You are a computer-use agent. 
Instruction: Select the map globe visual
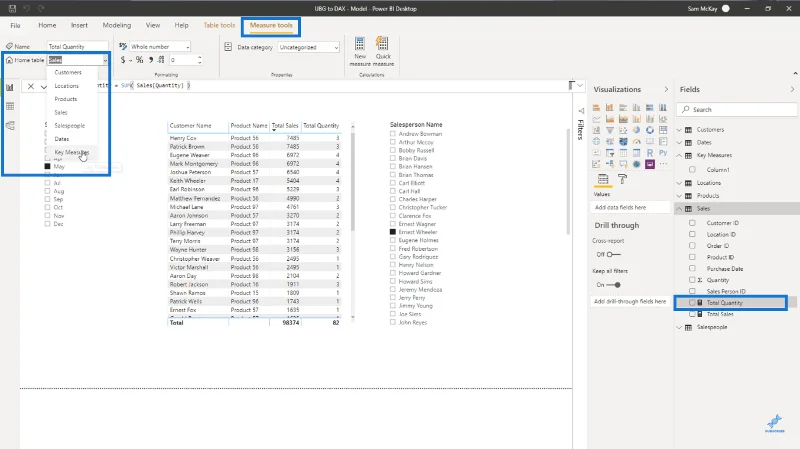pos(596,141)
